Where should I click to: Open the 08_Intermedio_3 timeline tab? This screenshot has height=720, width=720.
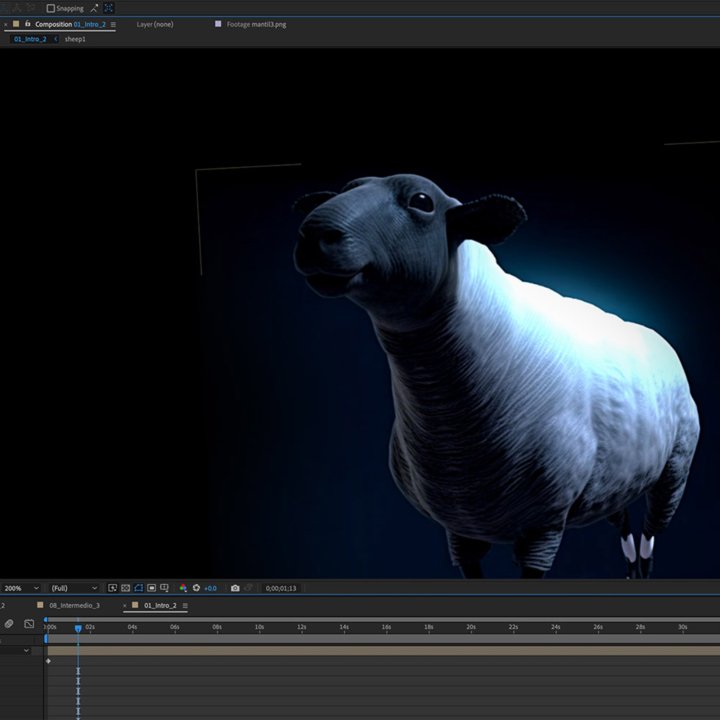pos(74,605)
